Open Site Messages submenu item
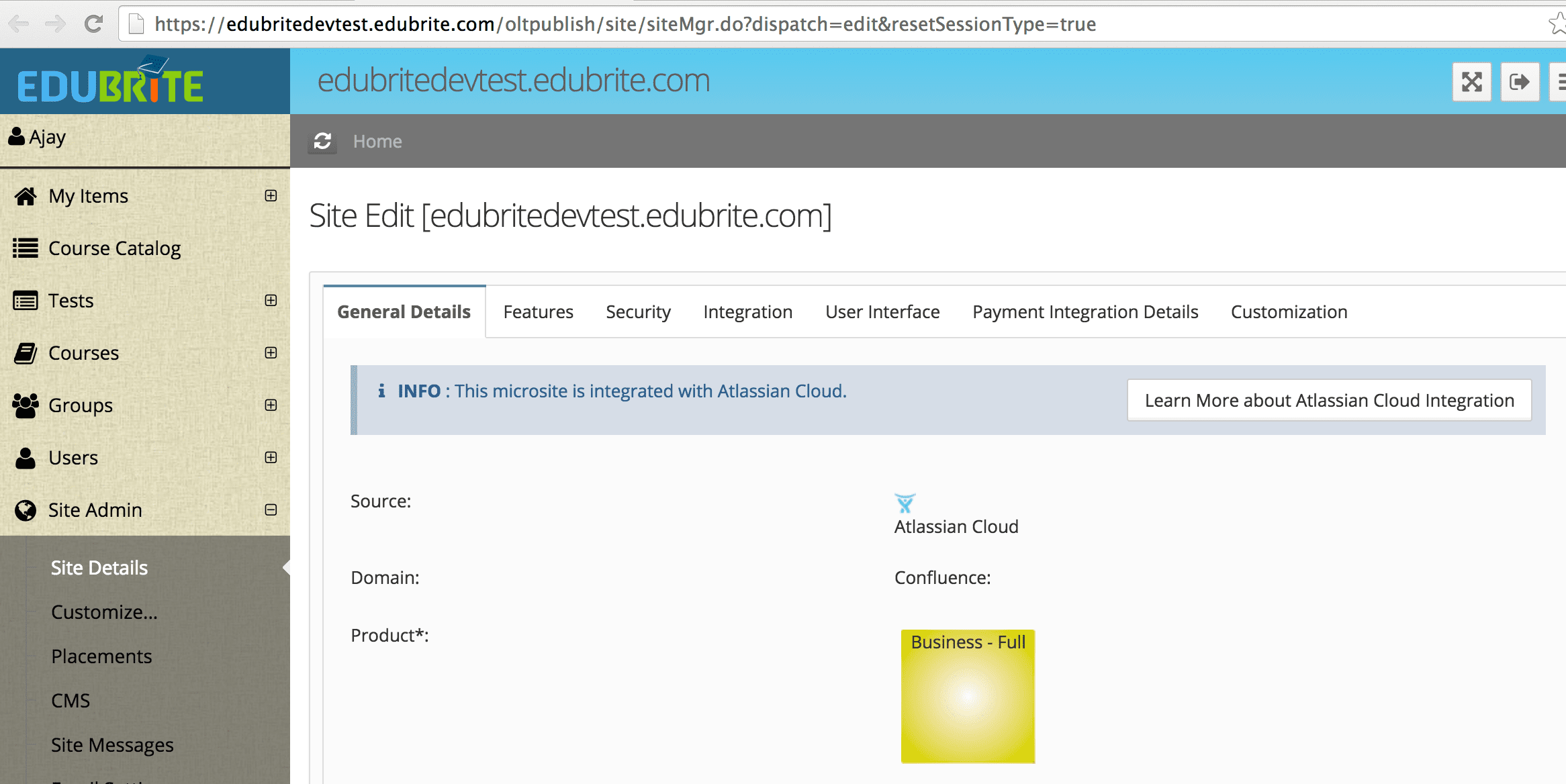This screenshot has width=1566, height=784. click(x=112, y=745)
